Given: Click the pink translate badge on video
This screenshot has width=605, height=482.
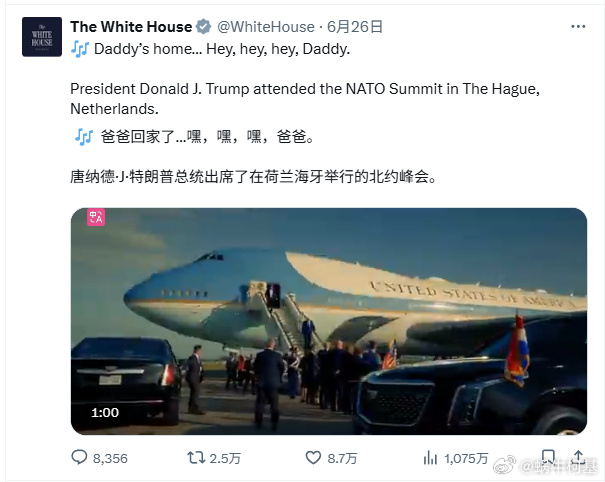Looking at the screenshot, I should pos(96,217).
